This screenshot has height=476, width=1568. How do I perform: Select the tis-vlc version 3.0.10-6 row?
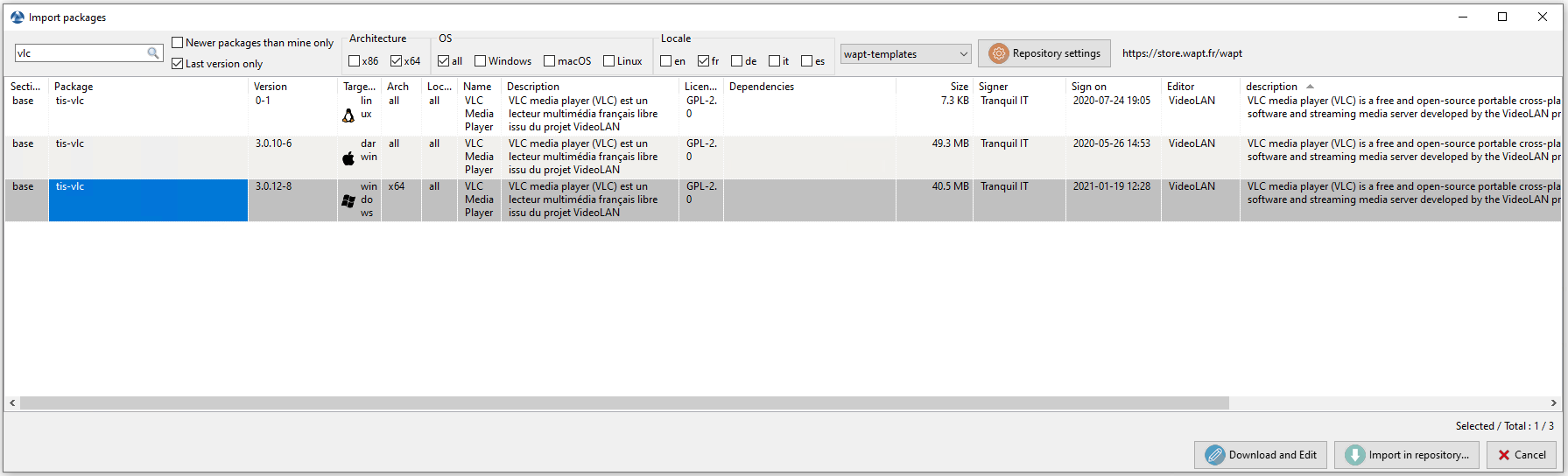click(783, 157)
